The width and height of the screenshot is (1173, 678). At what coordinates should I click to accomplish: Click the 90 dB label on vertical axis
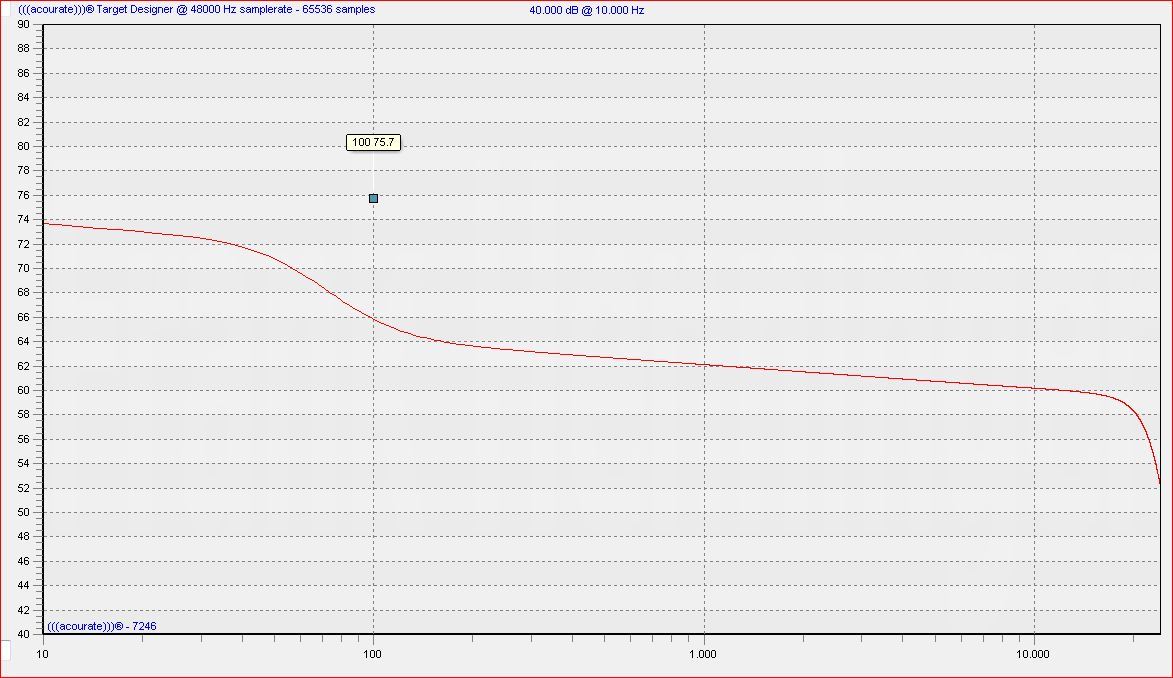[22, 24]
